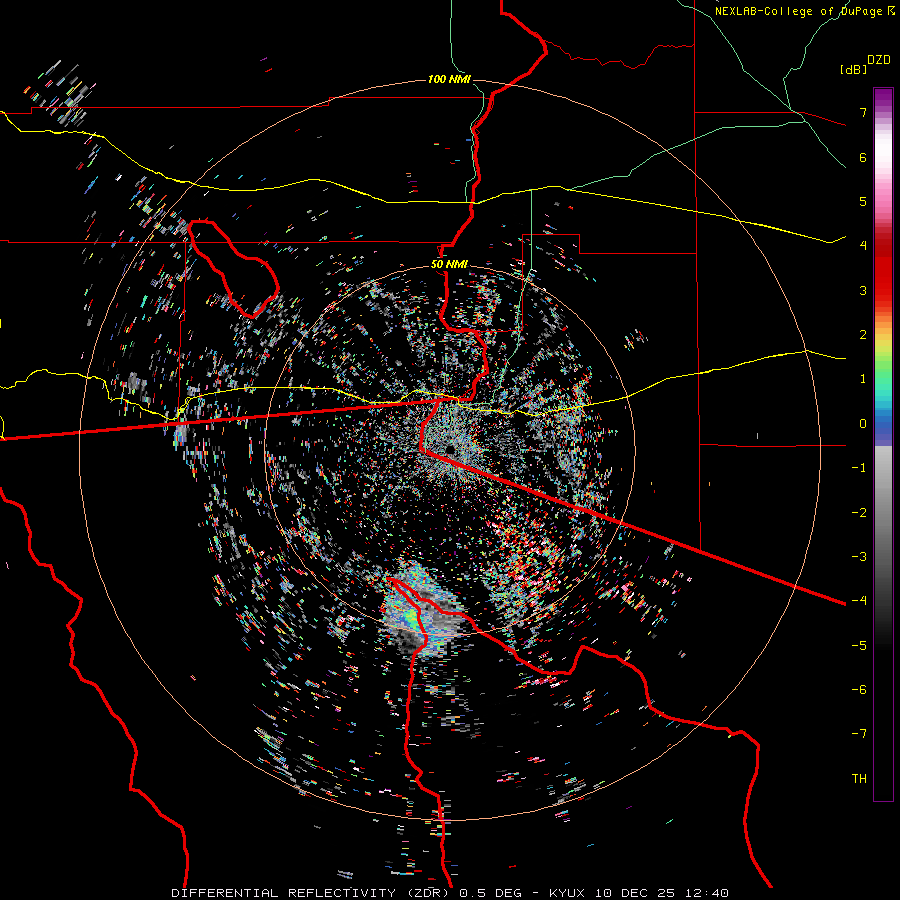Click the positive 4 scale tick label
The width and height of the screenshot is (900, 900).
pos(863,246)
